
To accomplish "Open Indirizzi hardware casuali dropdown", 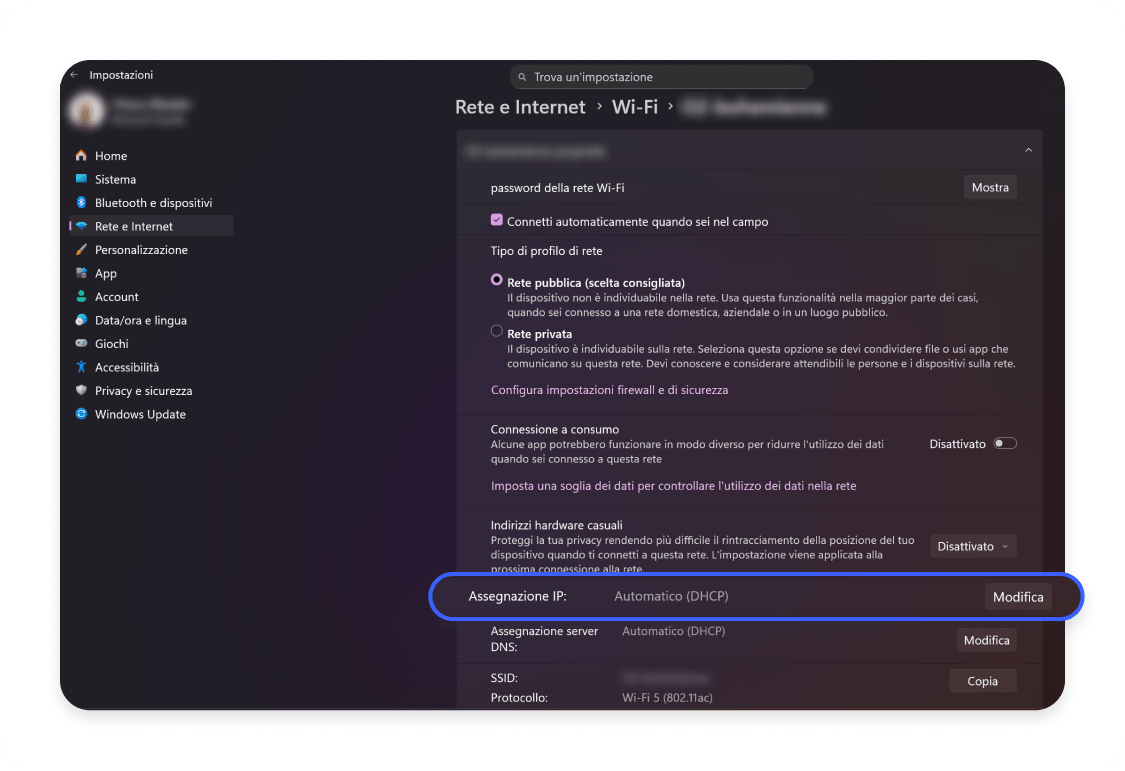I will (x=973, y=546).
